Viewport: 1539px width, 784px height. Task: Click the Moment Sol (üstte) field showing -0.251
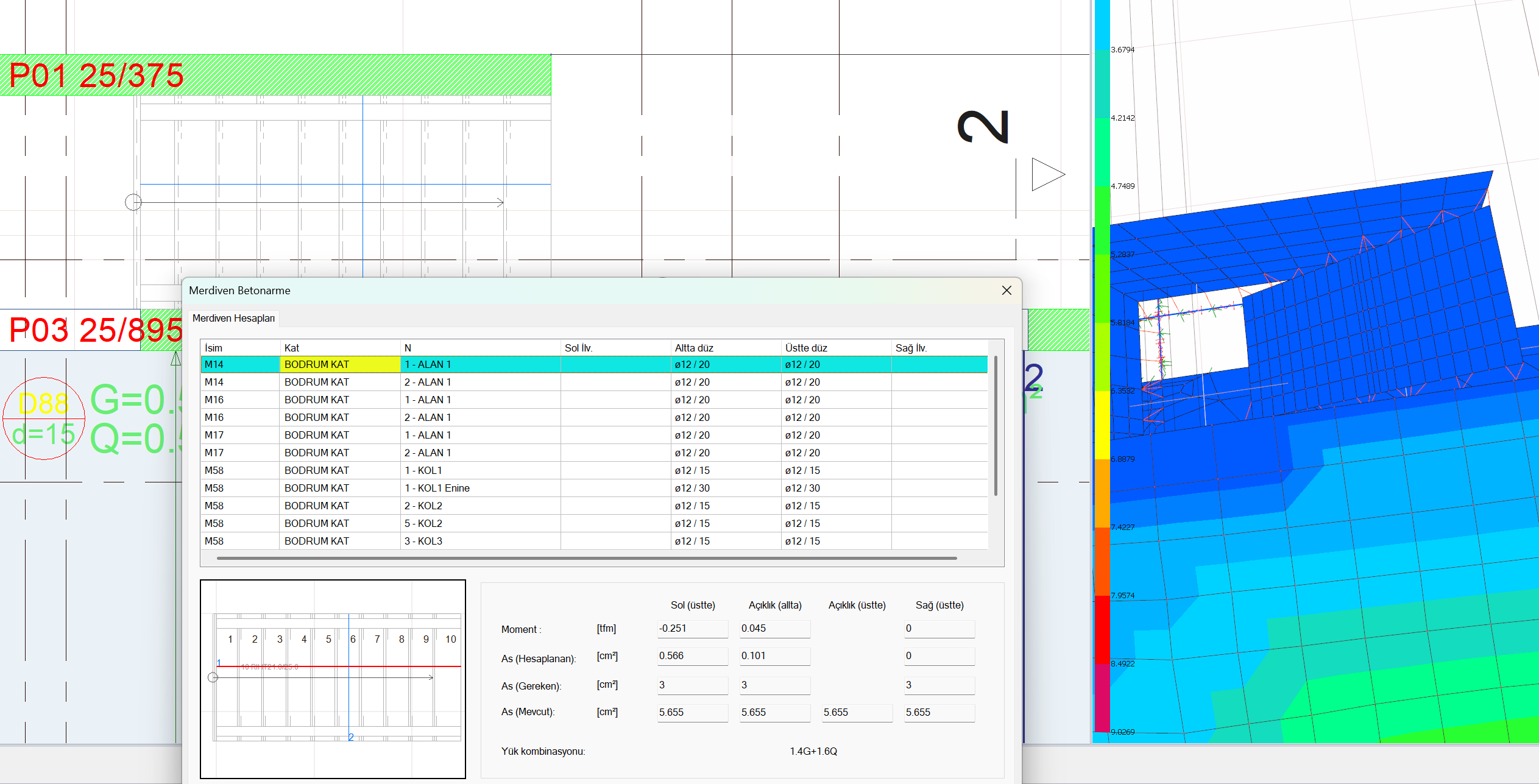692,629
